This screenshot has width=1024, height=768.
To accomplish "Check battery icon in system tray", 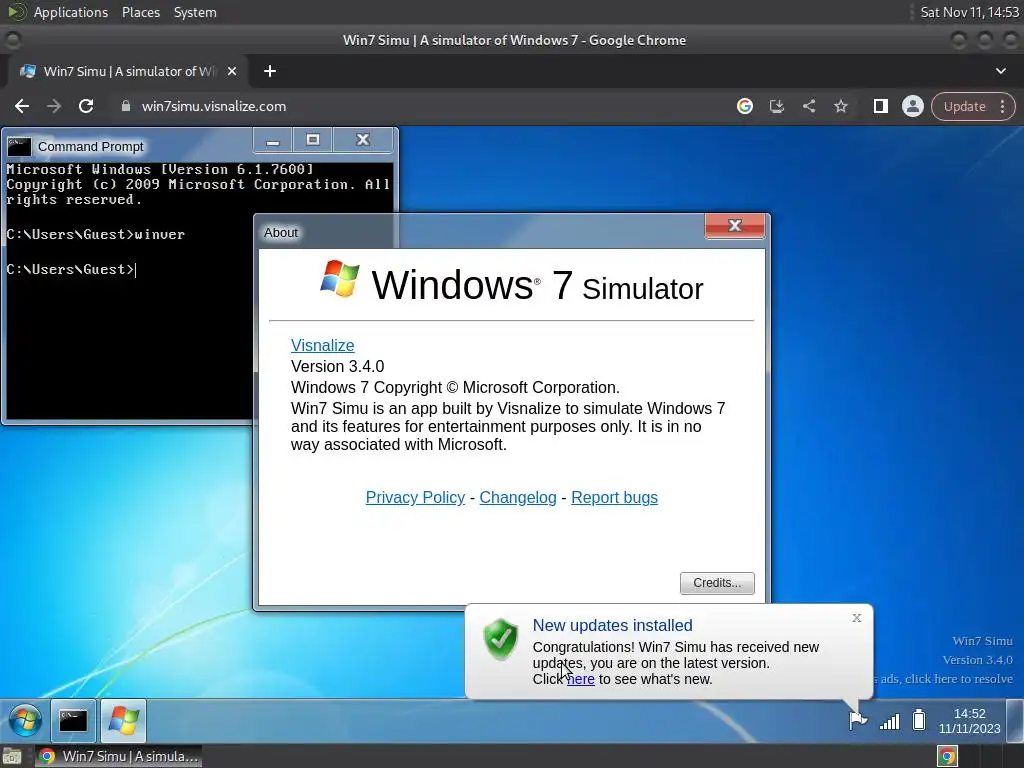I will (919, 720).
